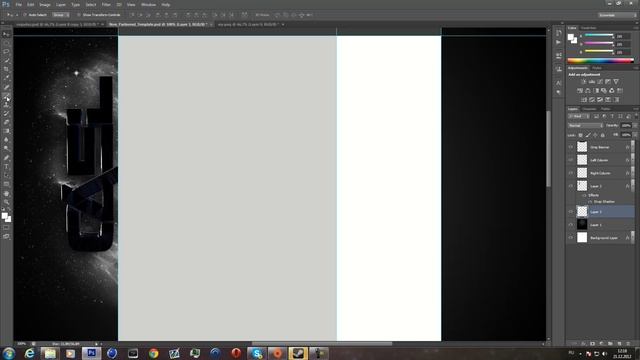
Task: Select the Rectangular Marquee tool
Action: click(6, 43)
